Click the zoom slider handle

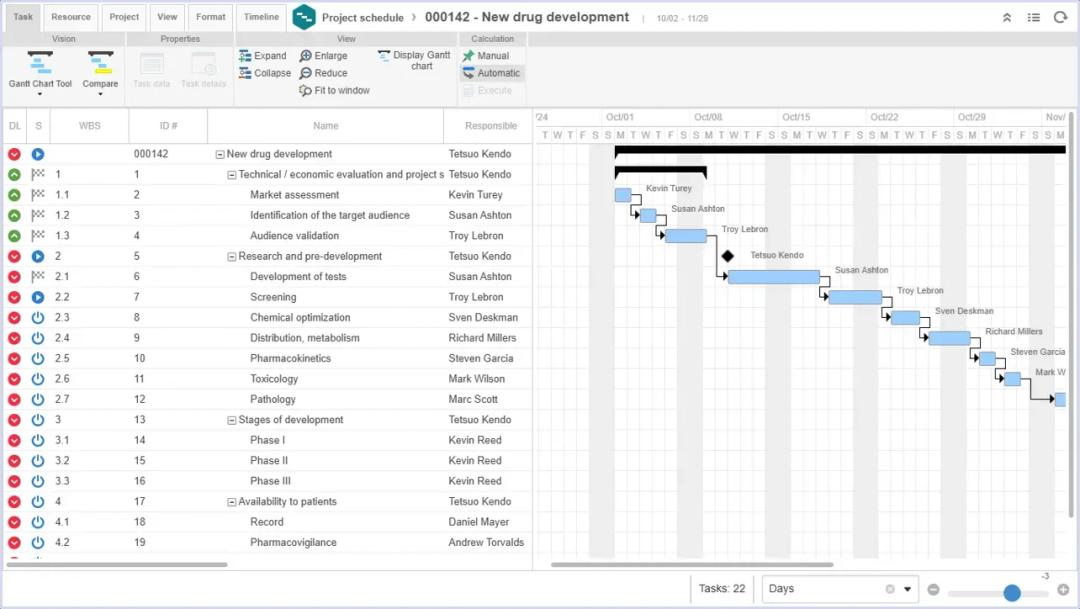(1012, 593)
